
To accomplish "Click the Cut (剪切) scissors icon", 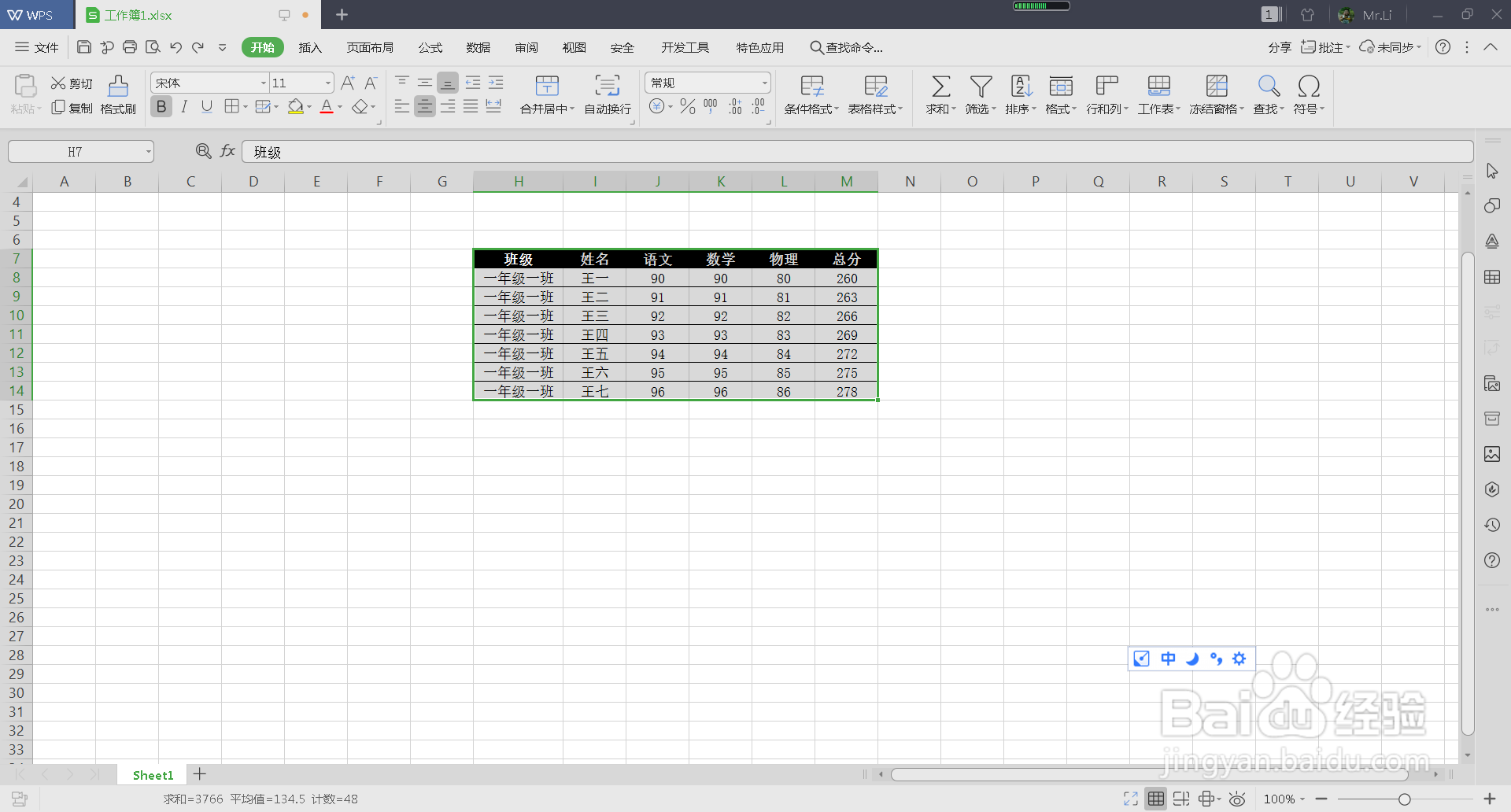I will click(57, 83).
